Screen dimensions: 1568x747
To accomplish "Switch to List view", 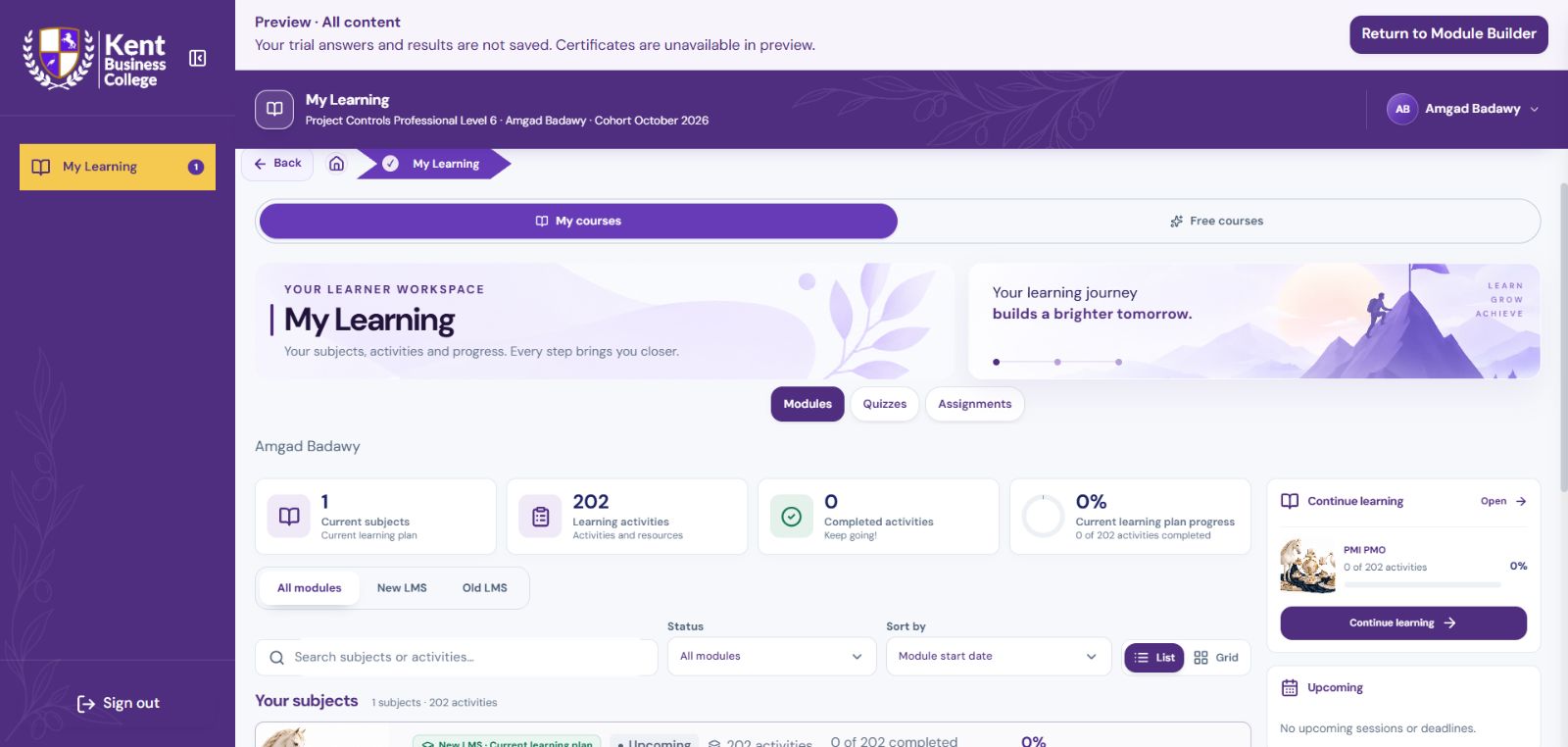I will [1154, 658].
